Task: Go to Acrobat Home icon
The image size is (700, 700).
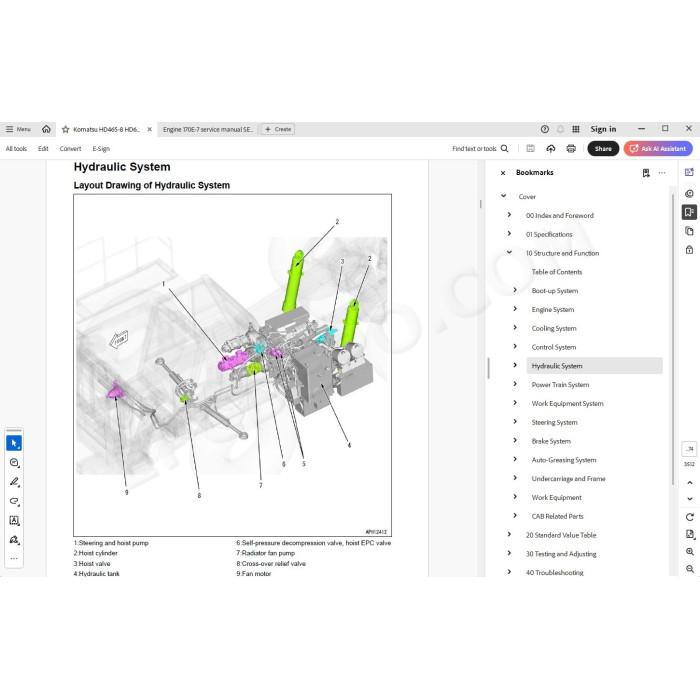Action: point(46,129)
